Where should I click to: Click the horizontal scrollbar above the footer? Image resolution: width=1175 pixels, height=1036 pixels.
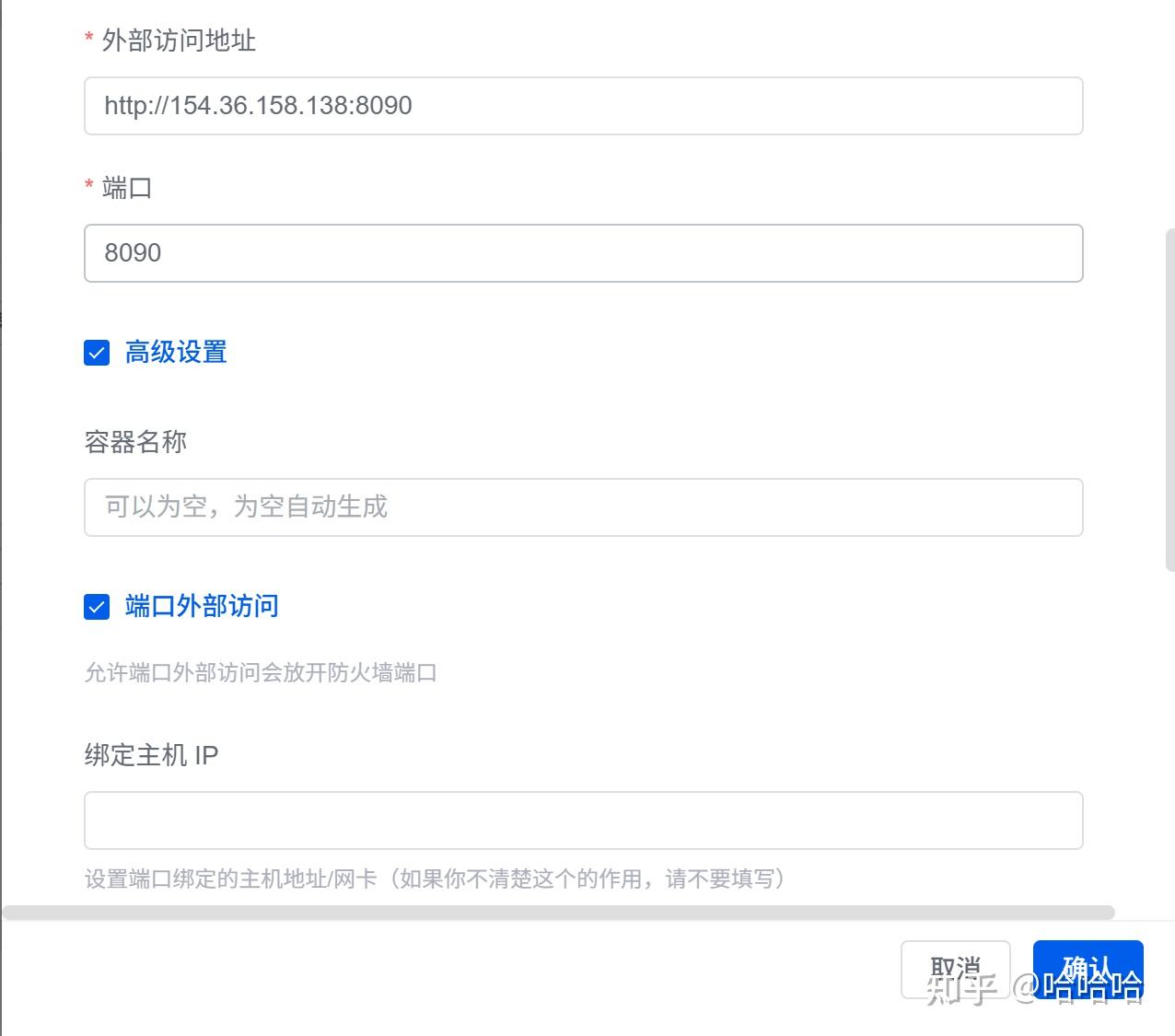[x=558, y=913]
